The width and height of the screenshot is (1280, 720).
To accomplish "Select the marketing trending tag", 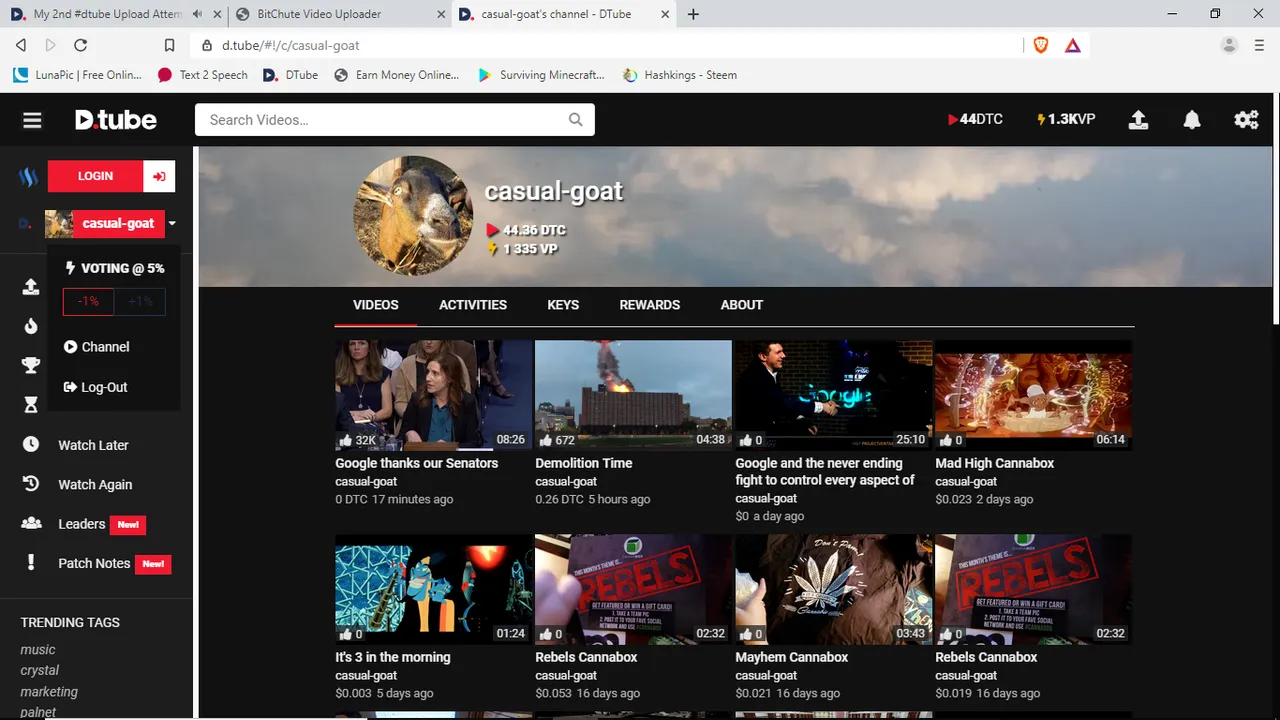I will point(49,691).
